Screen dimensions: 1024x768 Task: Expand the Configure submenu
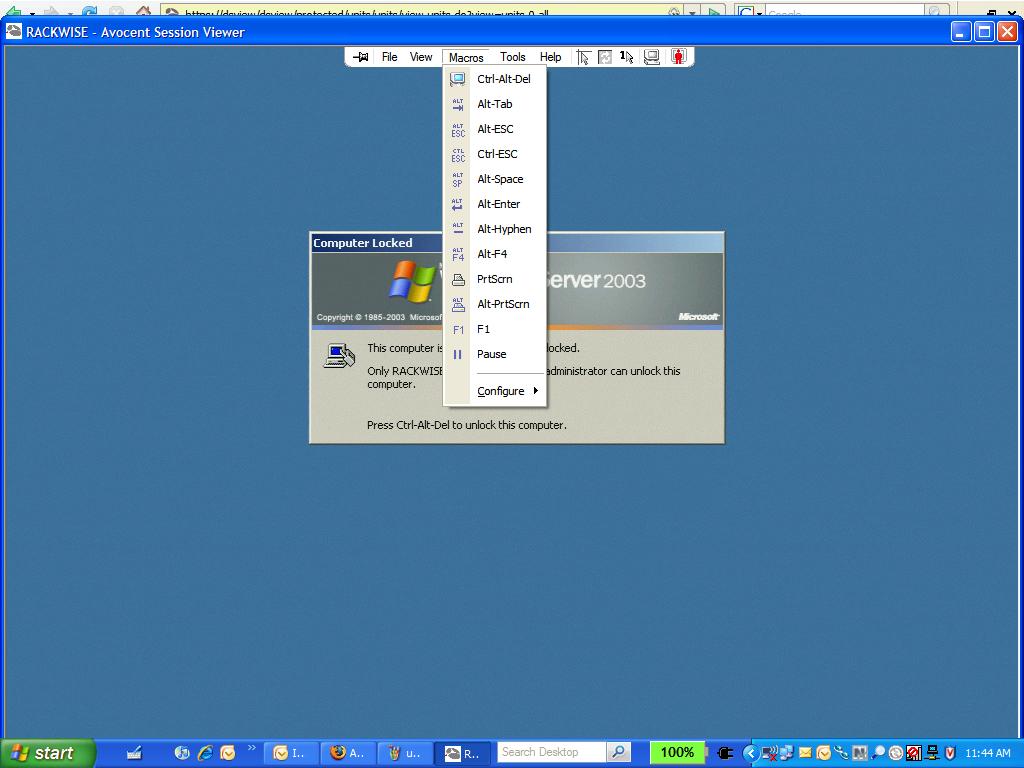tap(501, 391)
